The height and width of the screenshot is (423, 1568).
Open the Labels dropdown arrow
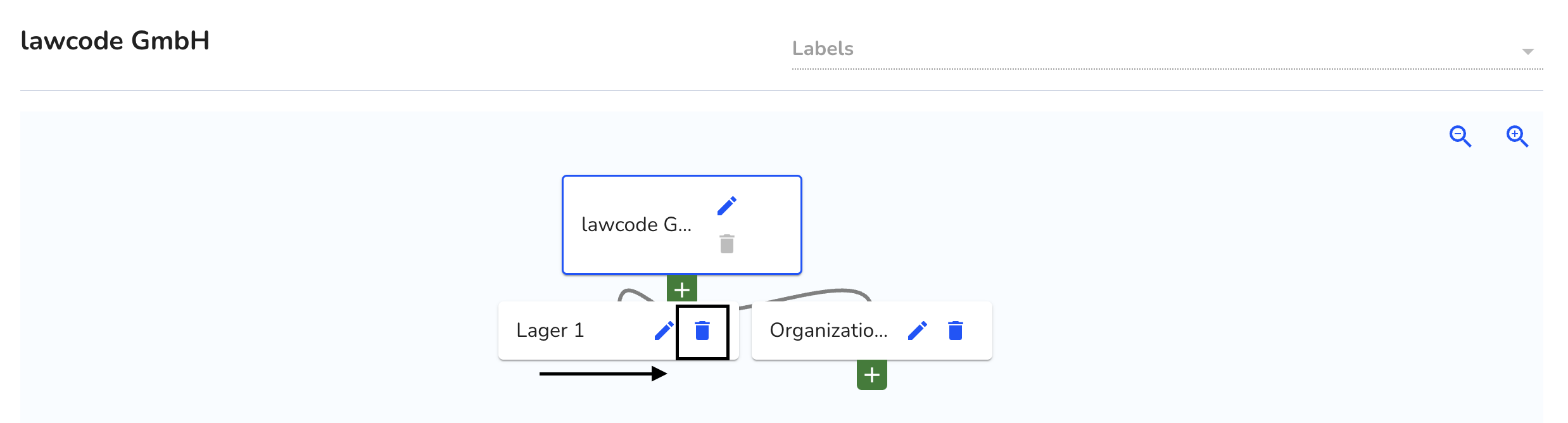[x=1528, y=51]
